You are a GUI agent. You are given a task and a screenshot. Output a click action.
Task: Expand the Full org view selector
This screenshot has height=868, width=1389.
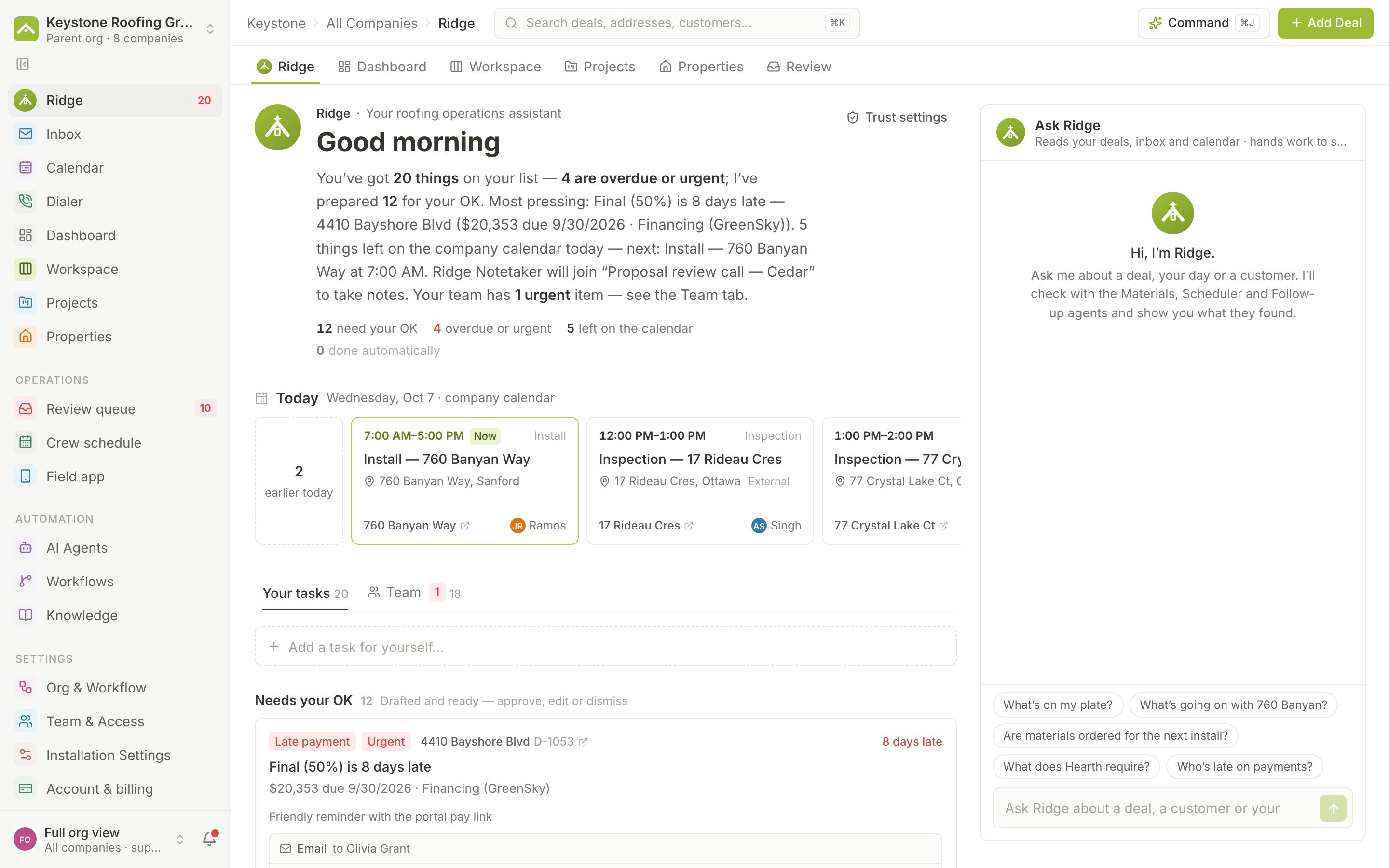(x=179, y=839)
